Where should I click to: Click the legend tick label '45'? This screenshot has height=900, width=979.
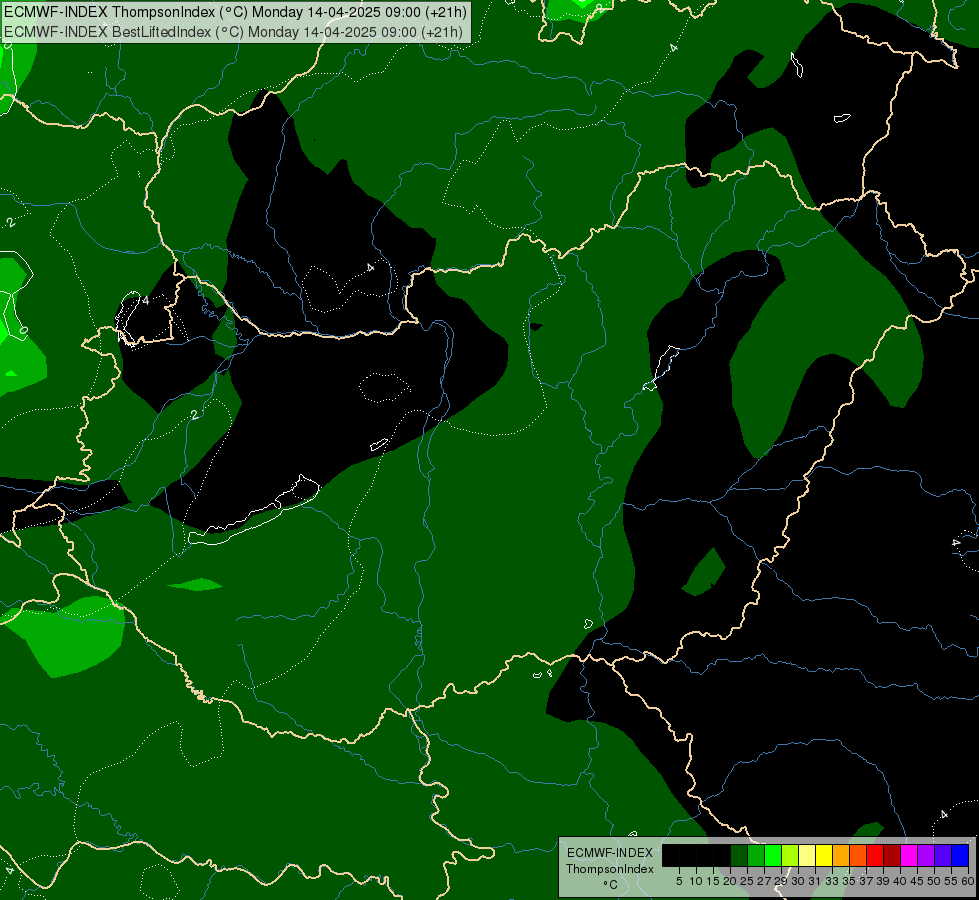tap(918, 881)
